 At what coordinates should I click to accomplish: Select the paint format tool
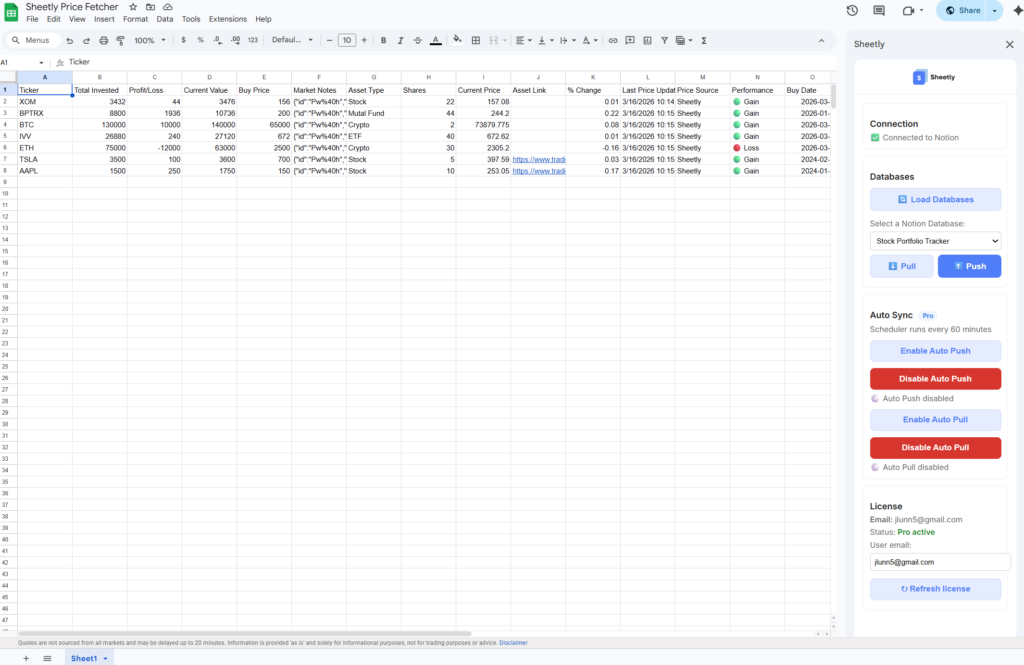pos(121,41)
